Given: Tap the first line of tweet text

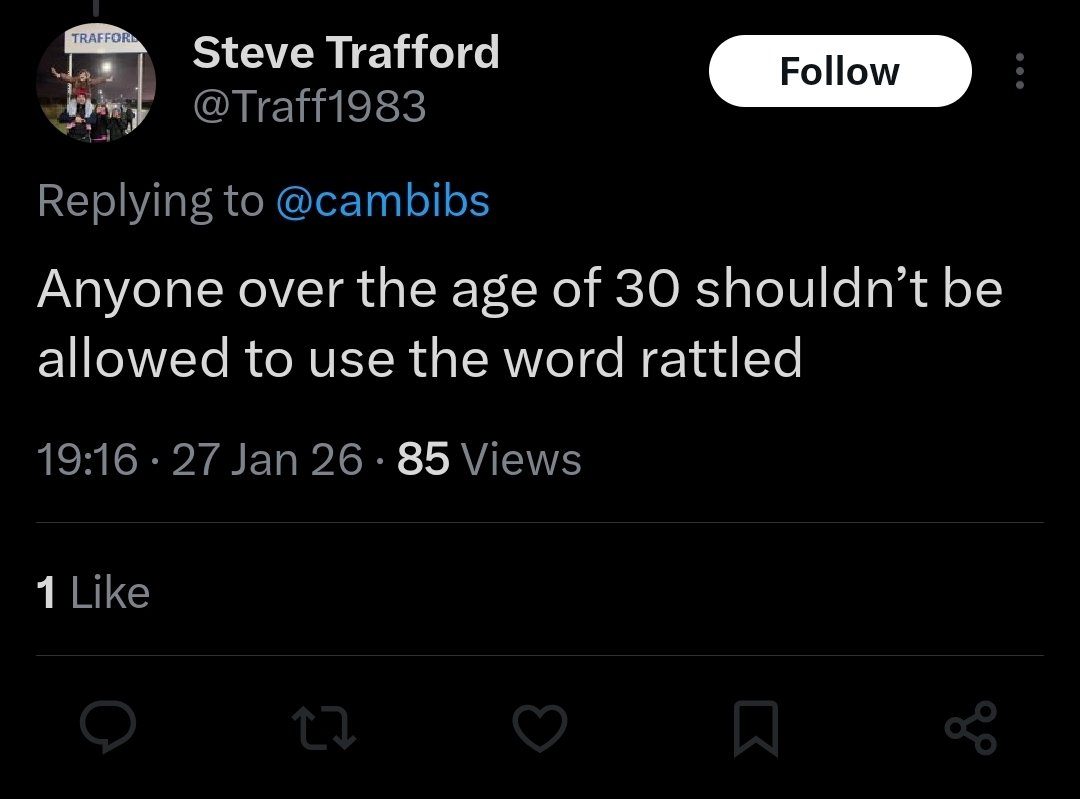Looking at the screenshot, I should pyautogui.click(x=519, y=290).
